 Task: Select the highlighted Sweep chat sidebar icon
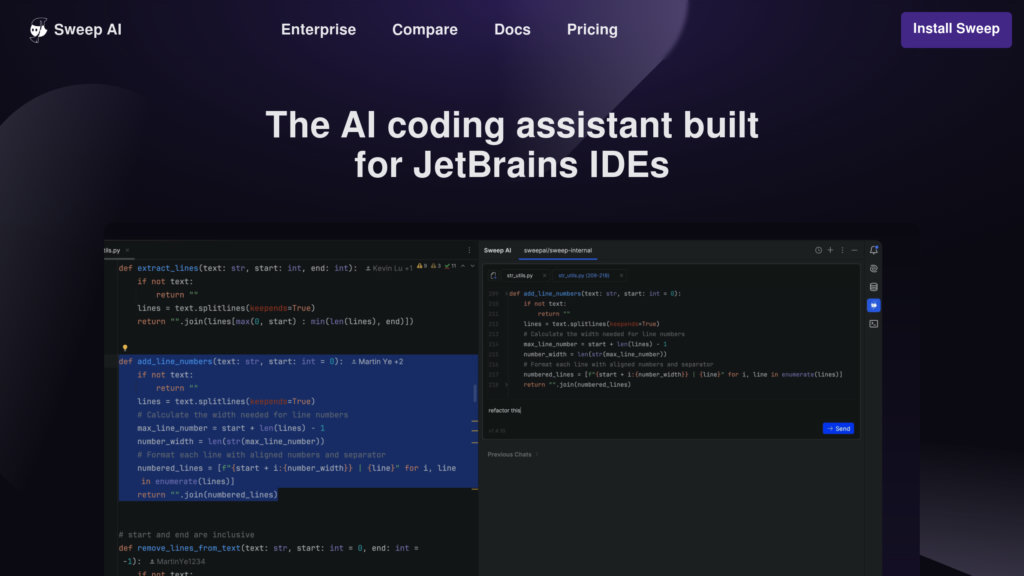click(x=873, y=305)
